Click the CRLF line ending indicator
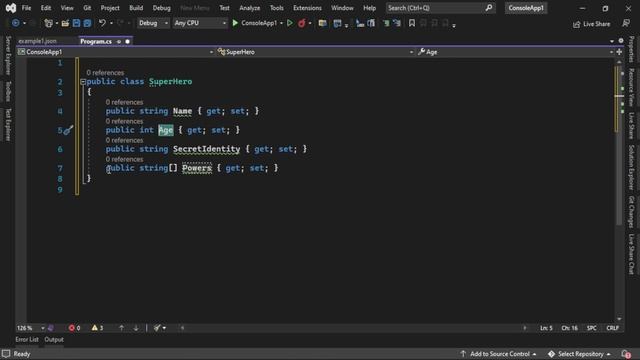Image resolution: width=640 pixels, height=360 pixels. (x=612, y=328)
